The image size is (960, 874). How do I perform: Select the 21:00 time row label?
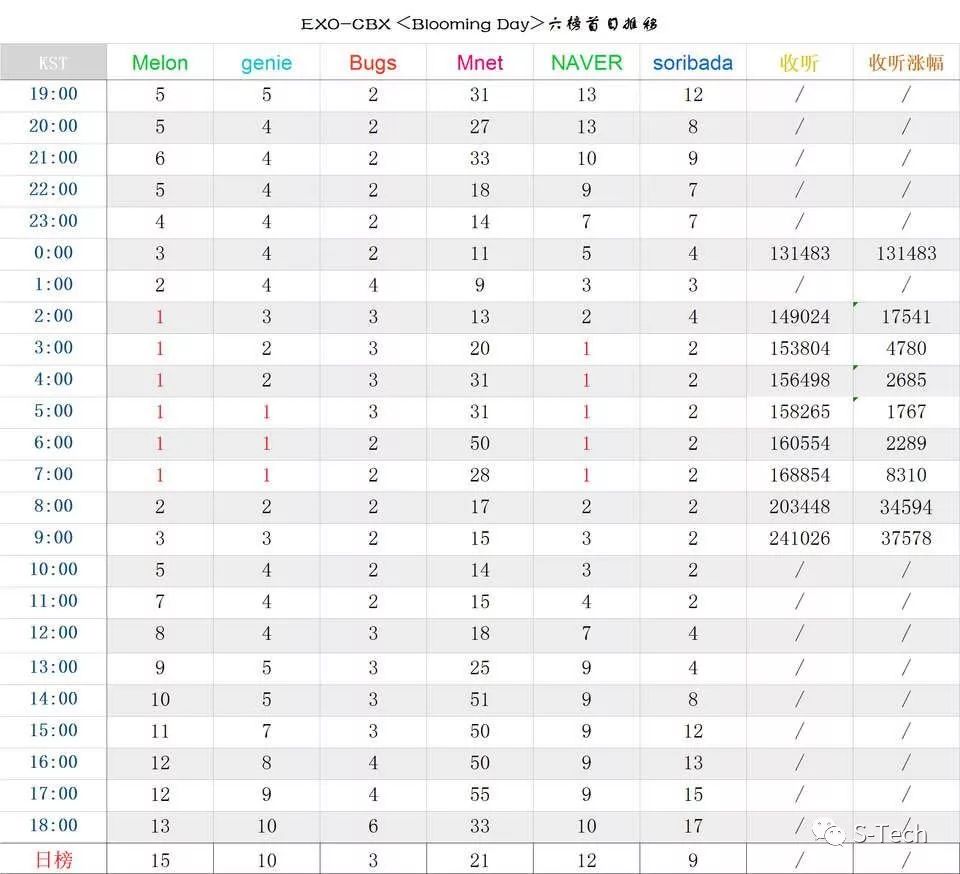click(x=53, y=157)
